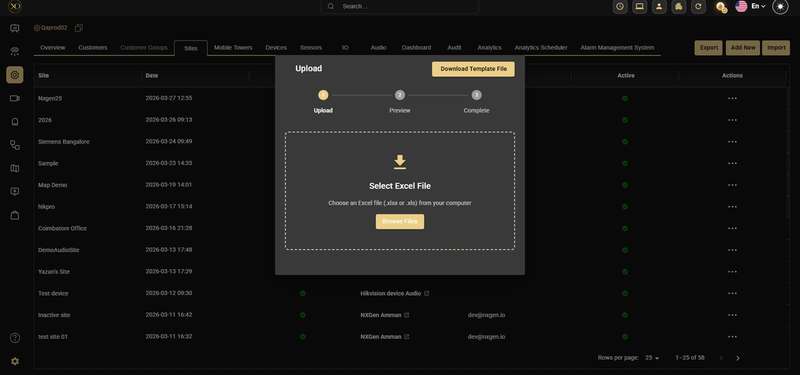Click the Import button
Image resolution: width=800 pixels, height=375 pixels.
[776, 47]
